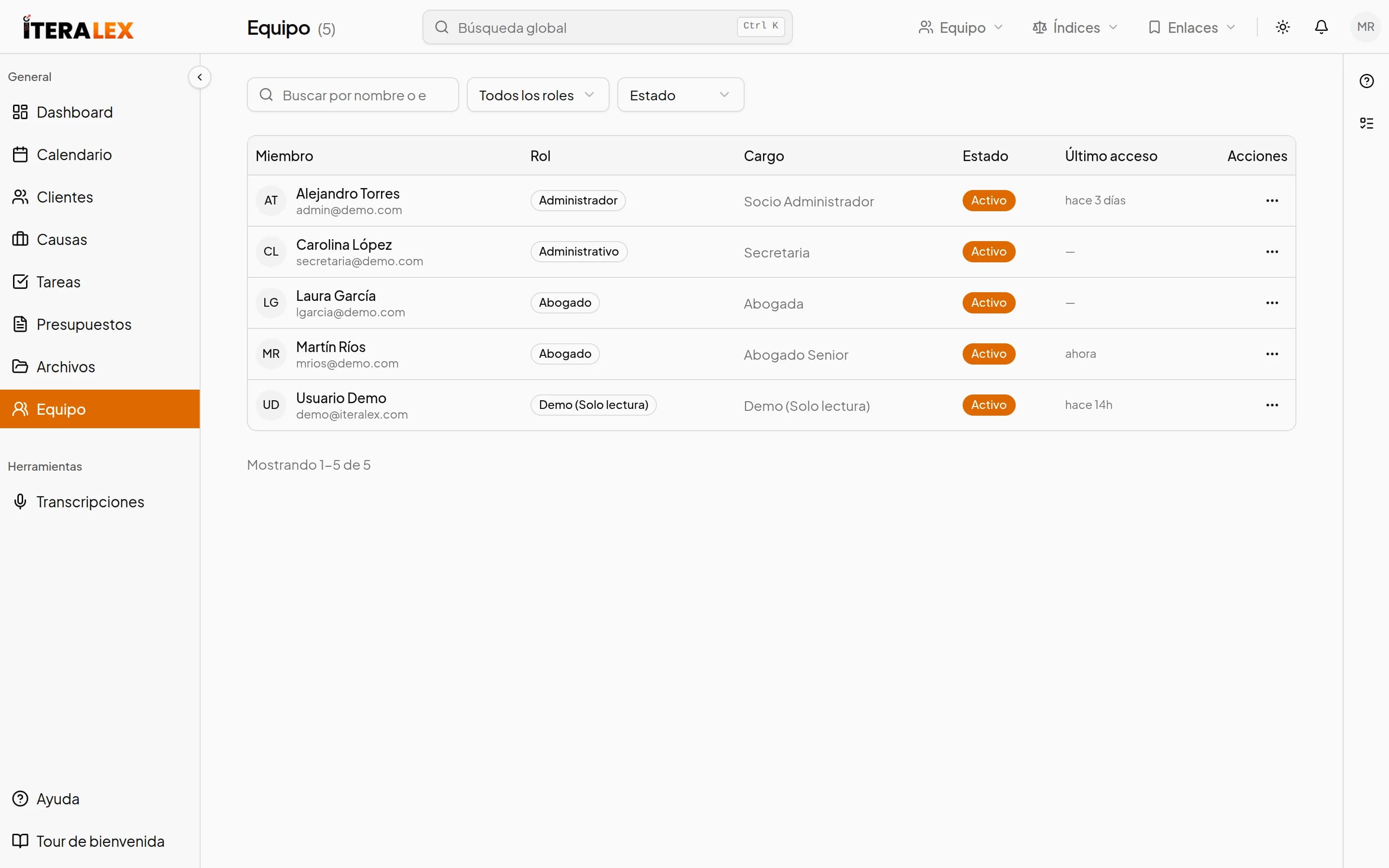Go to Archivos in the sidebar

pyautogui.click(x=100, y=367)
